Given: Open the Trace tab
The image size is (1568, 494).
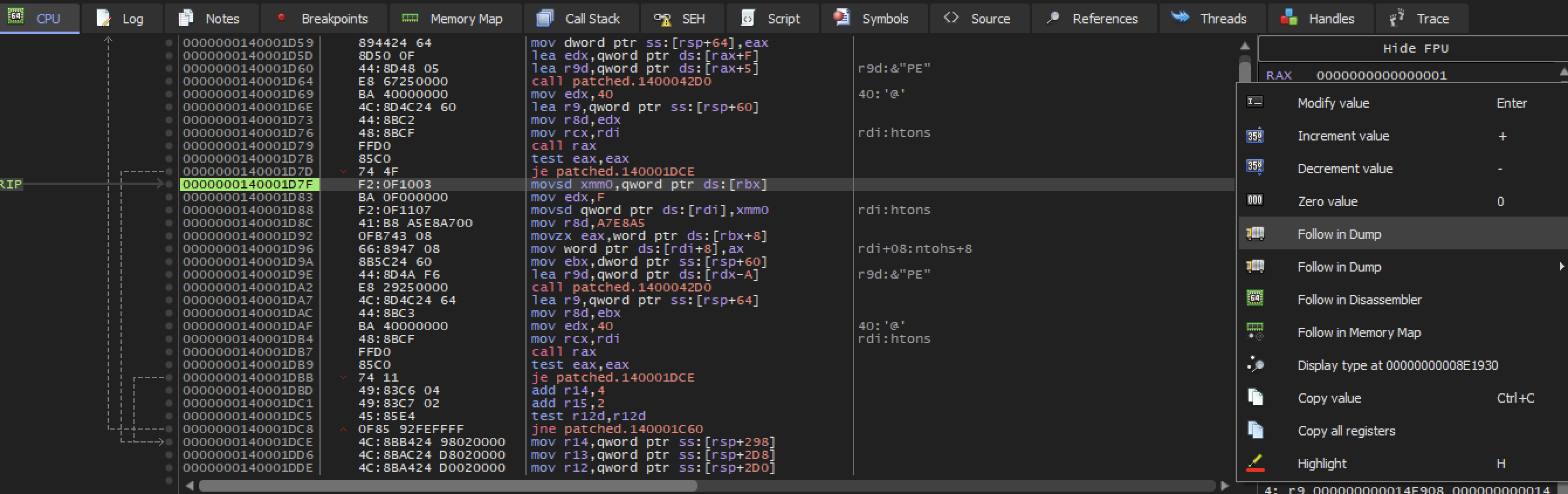Looking at the screenshot, I should 1421,18.
